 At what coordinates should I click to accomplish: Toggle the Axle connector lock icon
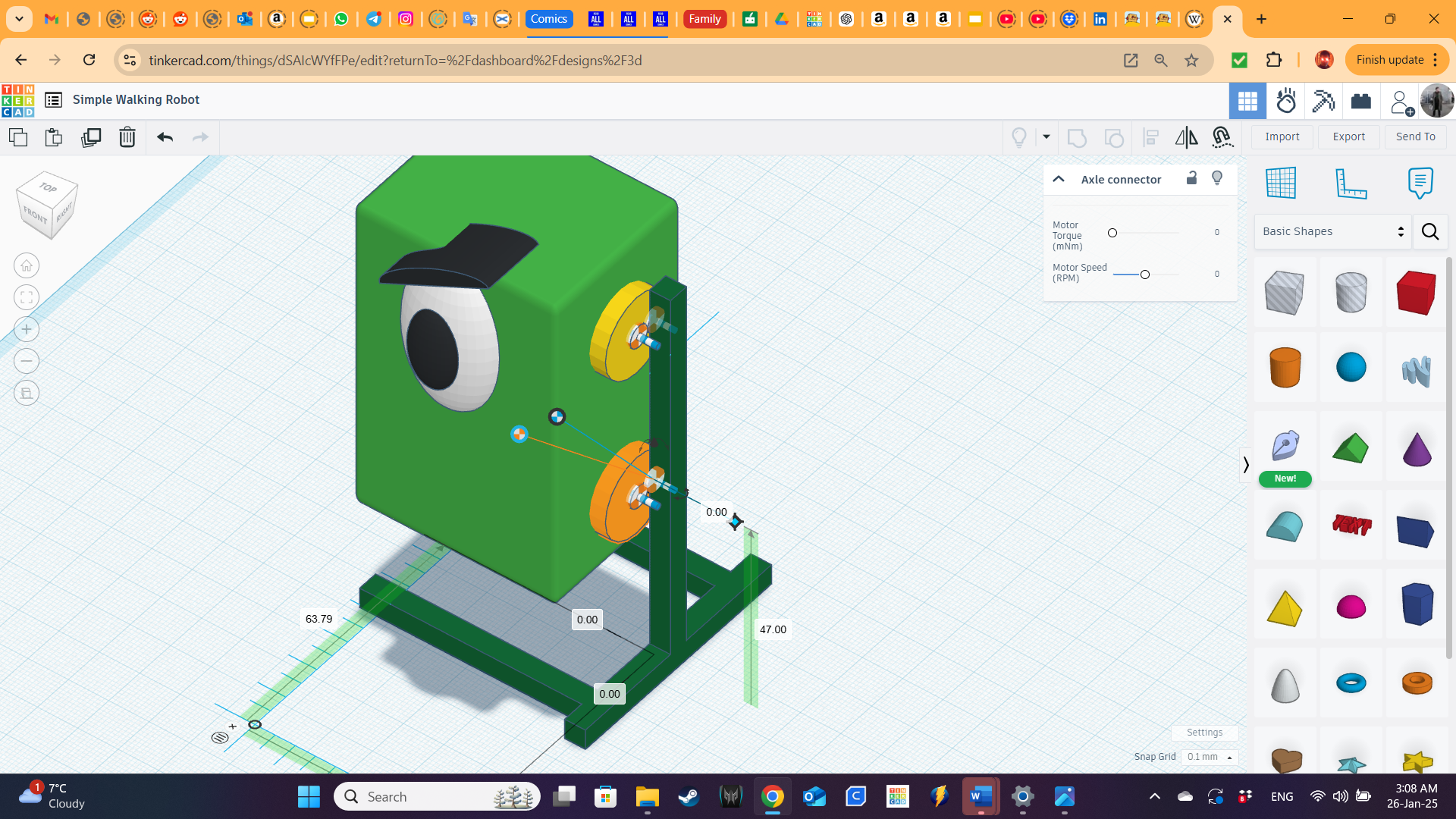pyautogui.click(x=1192, y=179)
